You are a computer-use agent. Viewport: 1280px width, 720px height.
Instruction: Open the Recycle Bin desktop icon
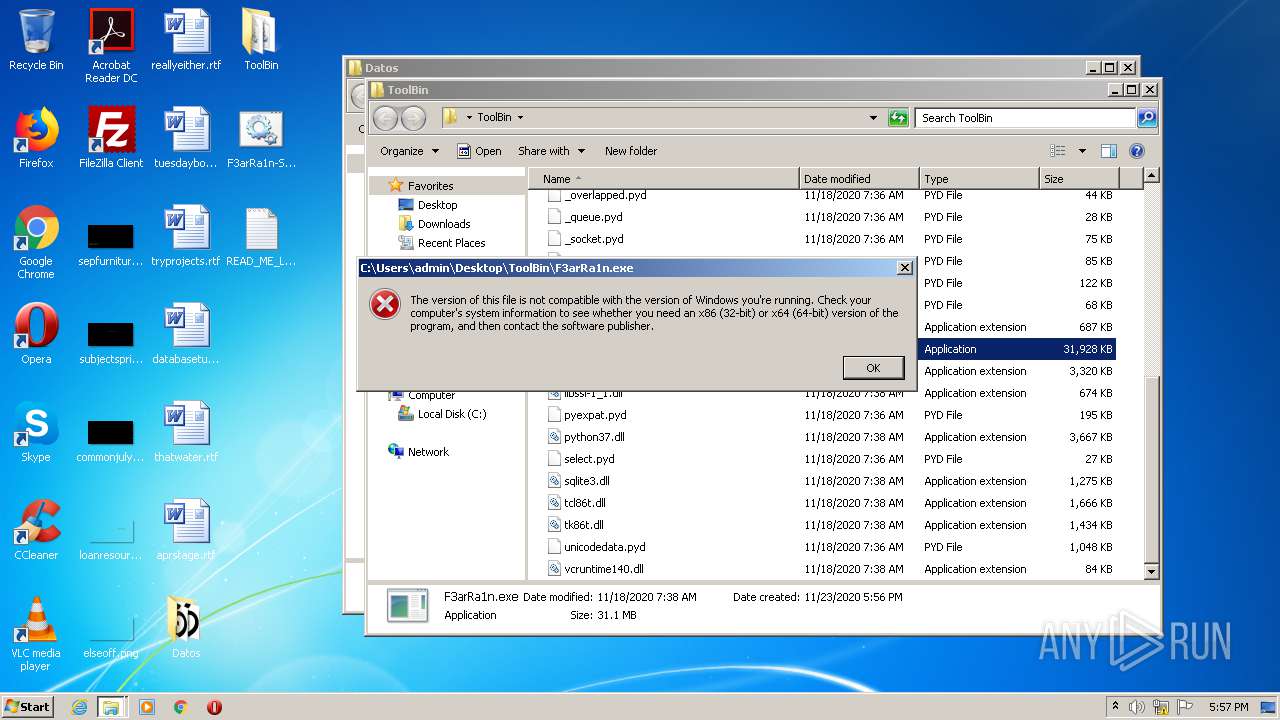click(36, 40)
